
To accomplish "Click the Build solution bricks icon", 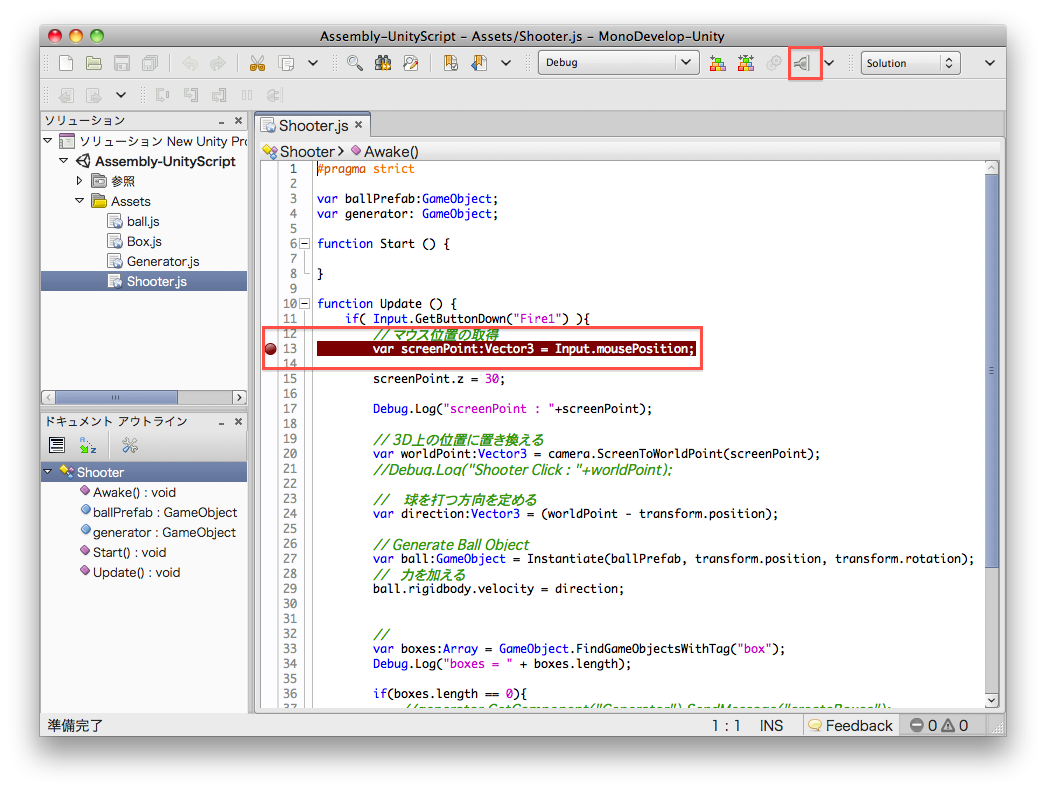I will [x=718, y=63].
